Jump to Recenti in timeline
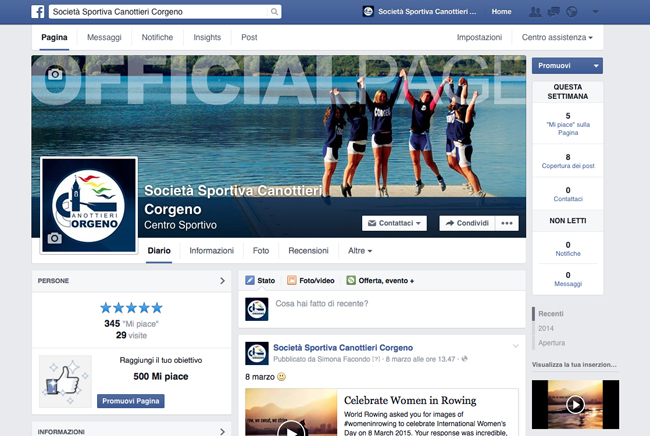The width and height of the screenshot is (650, 436). [x=551, y=314]
